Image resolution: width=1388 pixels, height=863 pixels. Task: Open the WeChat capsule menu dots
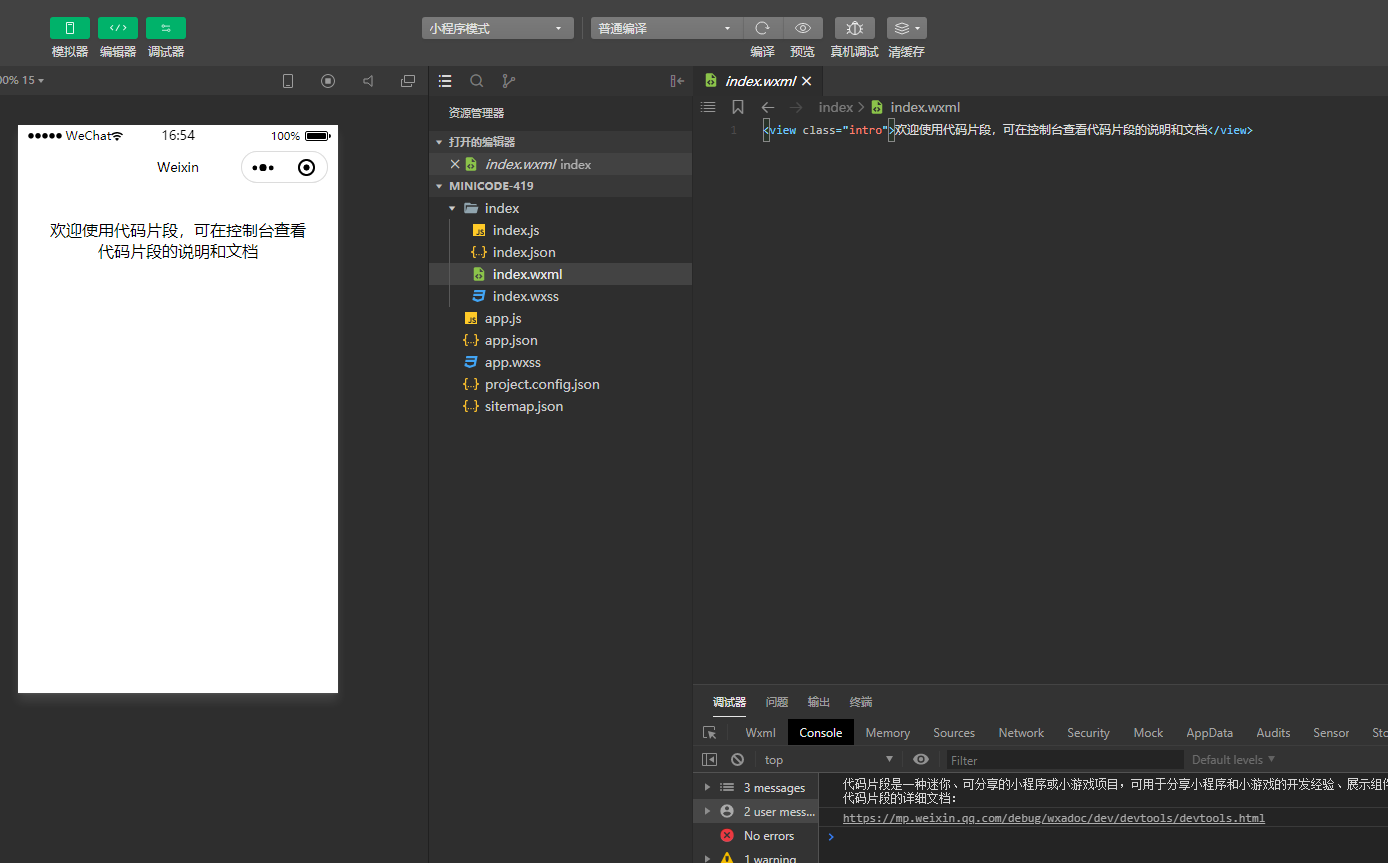pos(264,167)
